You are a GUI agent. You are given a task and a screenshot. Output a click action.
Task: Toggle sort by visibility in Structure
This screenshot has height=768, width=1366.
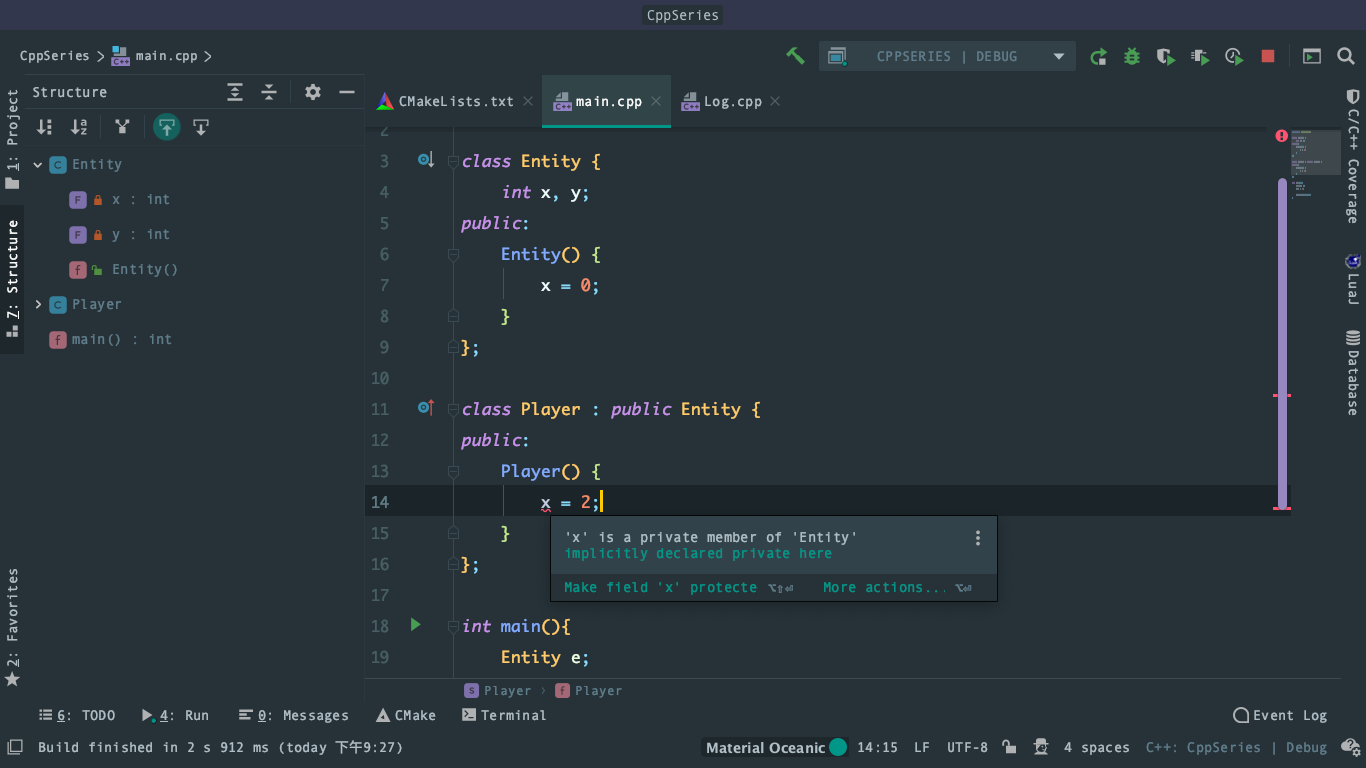point(45,127)
